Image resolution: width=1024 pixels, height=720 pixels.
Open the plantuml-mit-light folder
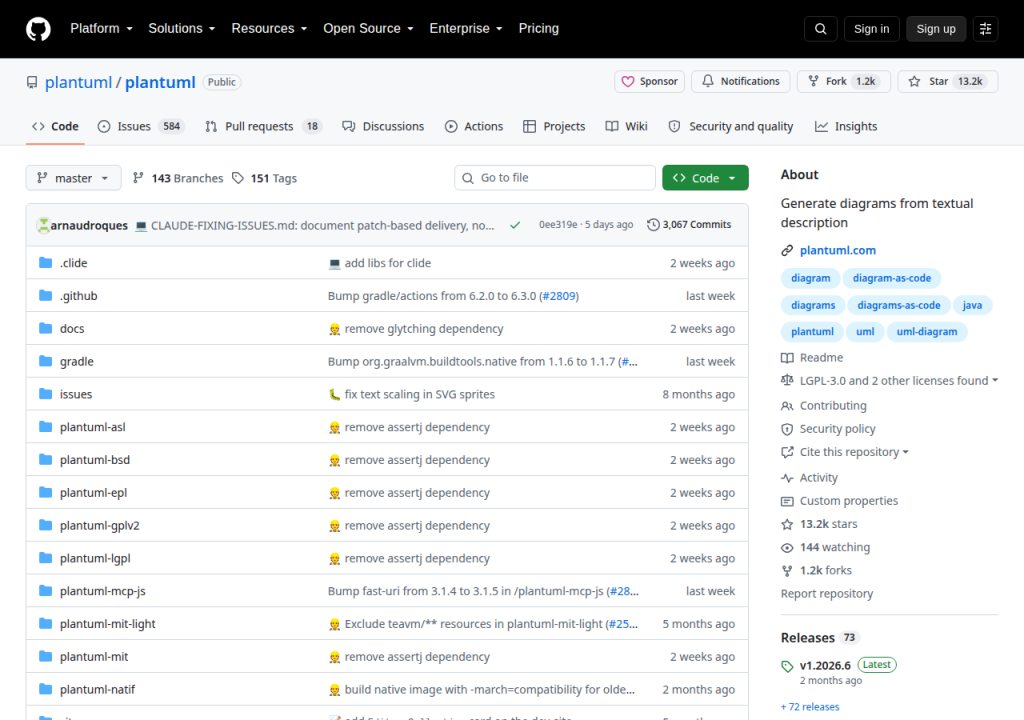click(108, 624)
